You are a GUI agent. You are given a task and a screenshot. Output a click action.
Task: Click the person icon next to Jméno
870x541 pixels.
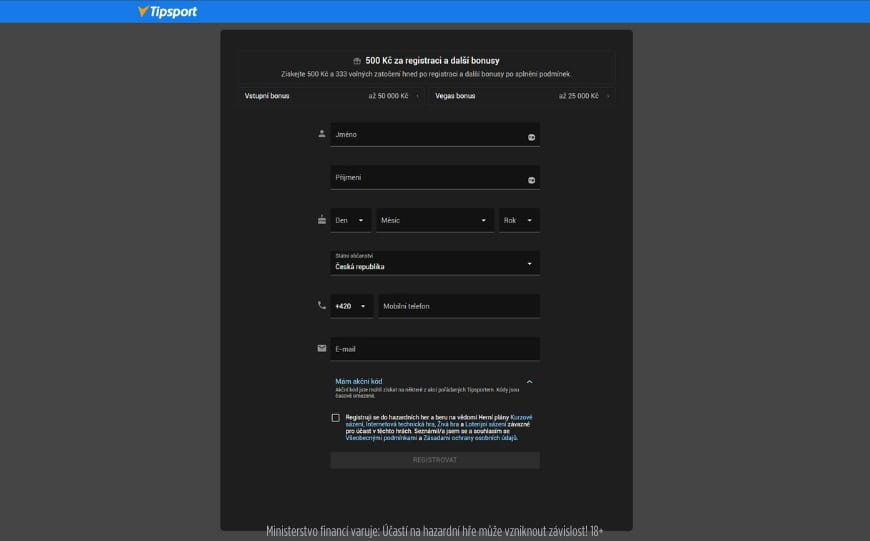[322, 134]
